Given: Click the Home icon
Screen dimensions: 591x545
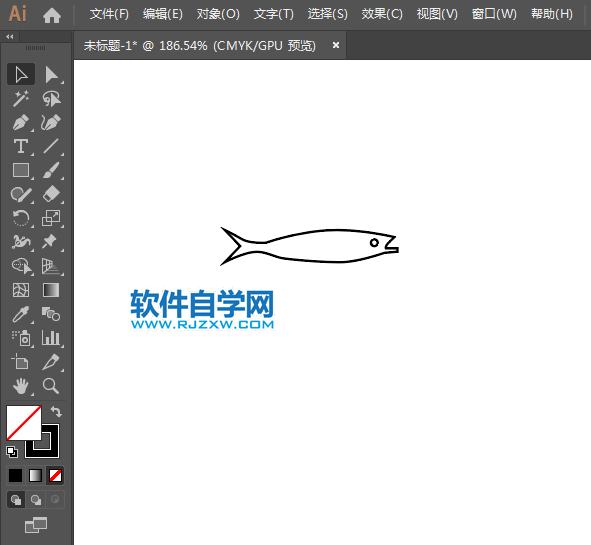Looking at the screenshot, I should (52, 15).
